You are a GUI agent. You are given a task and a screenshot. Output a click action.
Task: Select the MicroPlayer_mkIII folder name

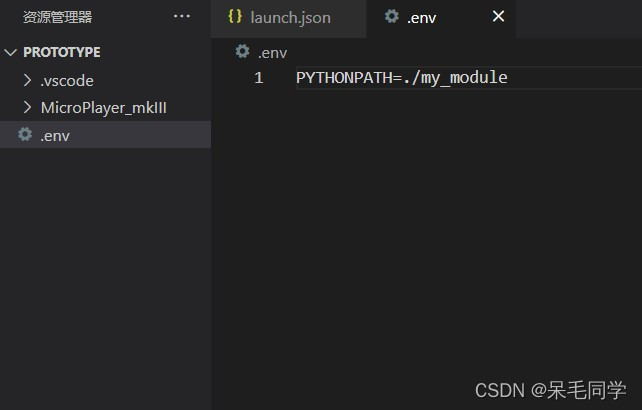[104, 108]
